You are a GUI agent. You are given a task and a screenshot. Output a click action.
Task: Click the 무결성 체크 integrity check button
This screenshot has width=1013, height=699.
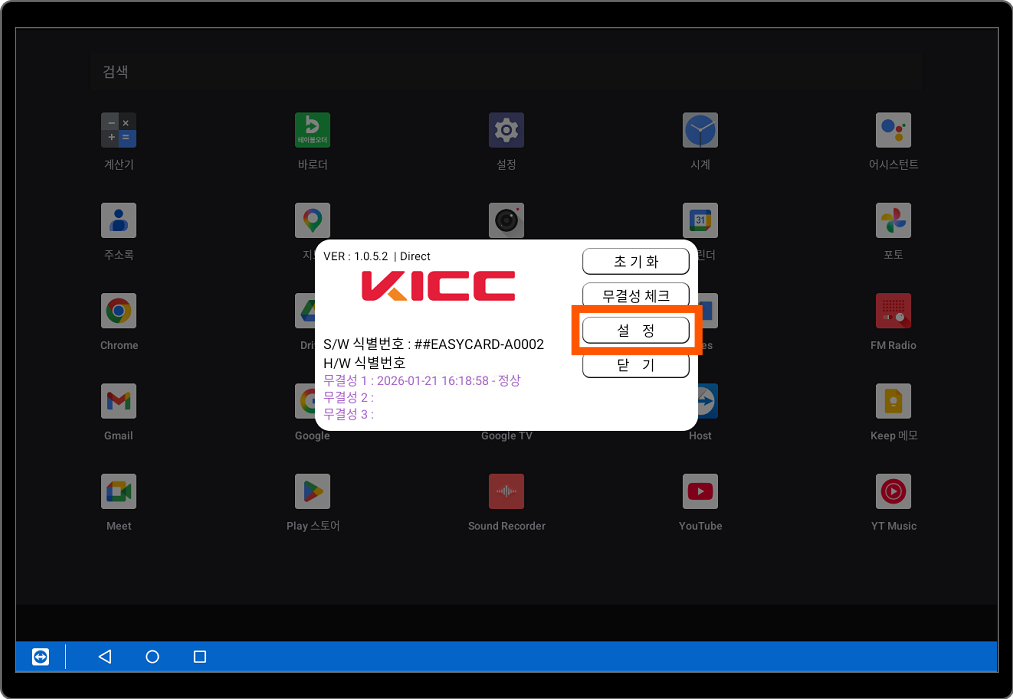pos(636,295)
